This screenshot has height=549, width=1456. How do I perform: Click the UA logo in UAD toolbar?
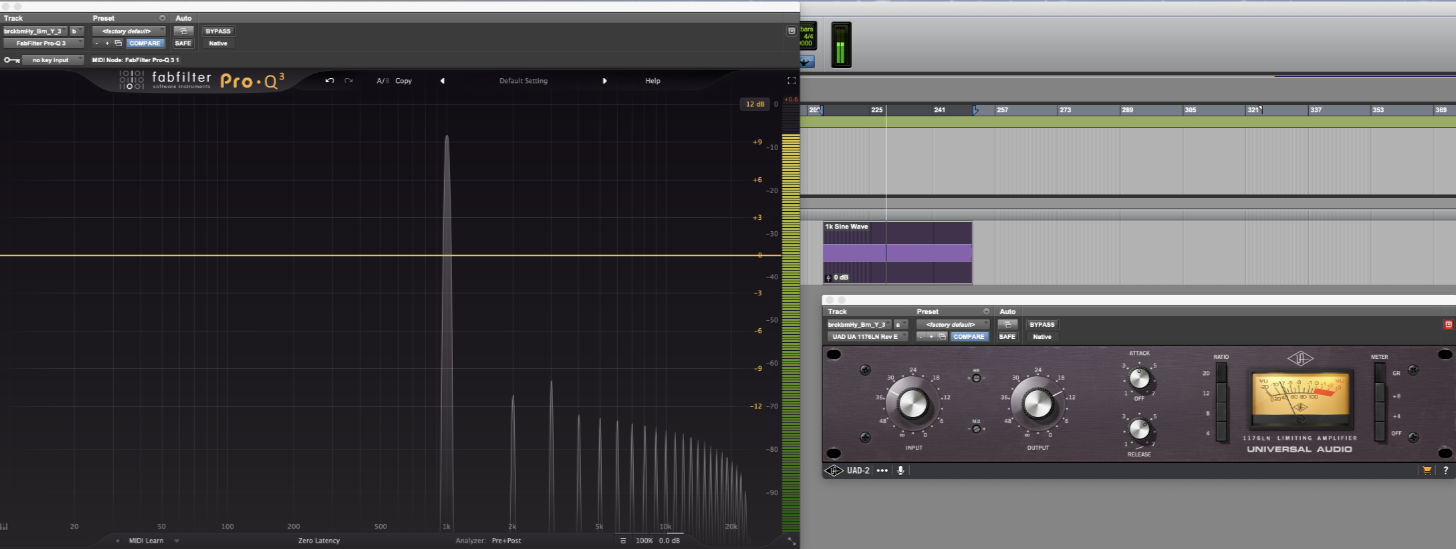click(832, 470)
